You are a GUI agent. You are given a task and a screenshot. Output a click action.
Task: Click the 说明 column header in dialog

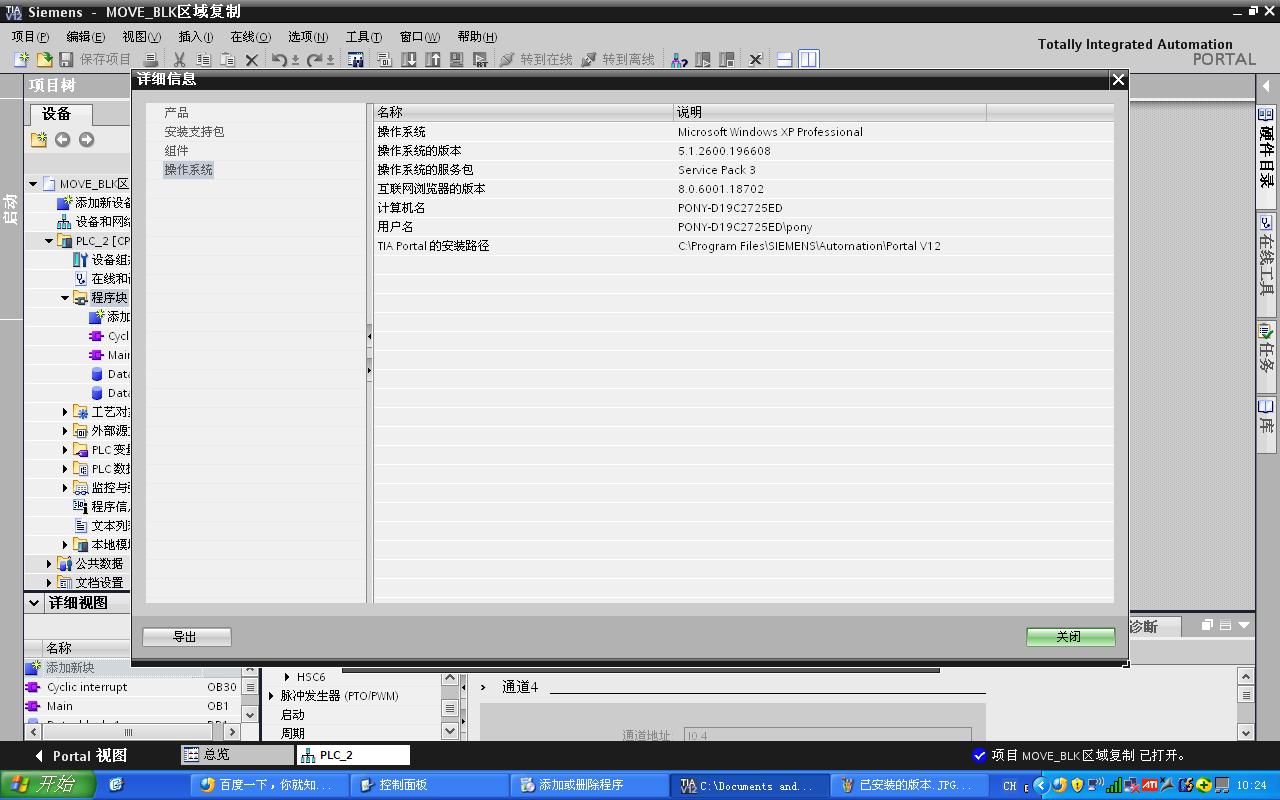coord(830,112)
